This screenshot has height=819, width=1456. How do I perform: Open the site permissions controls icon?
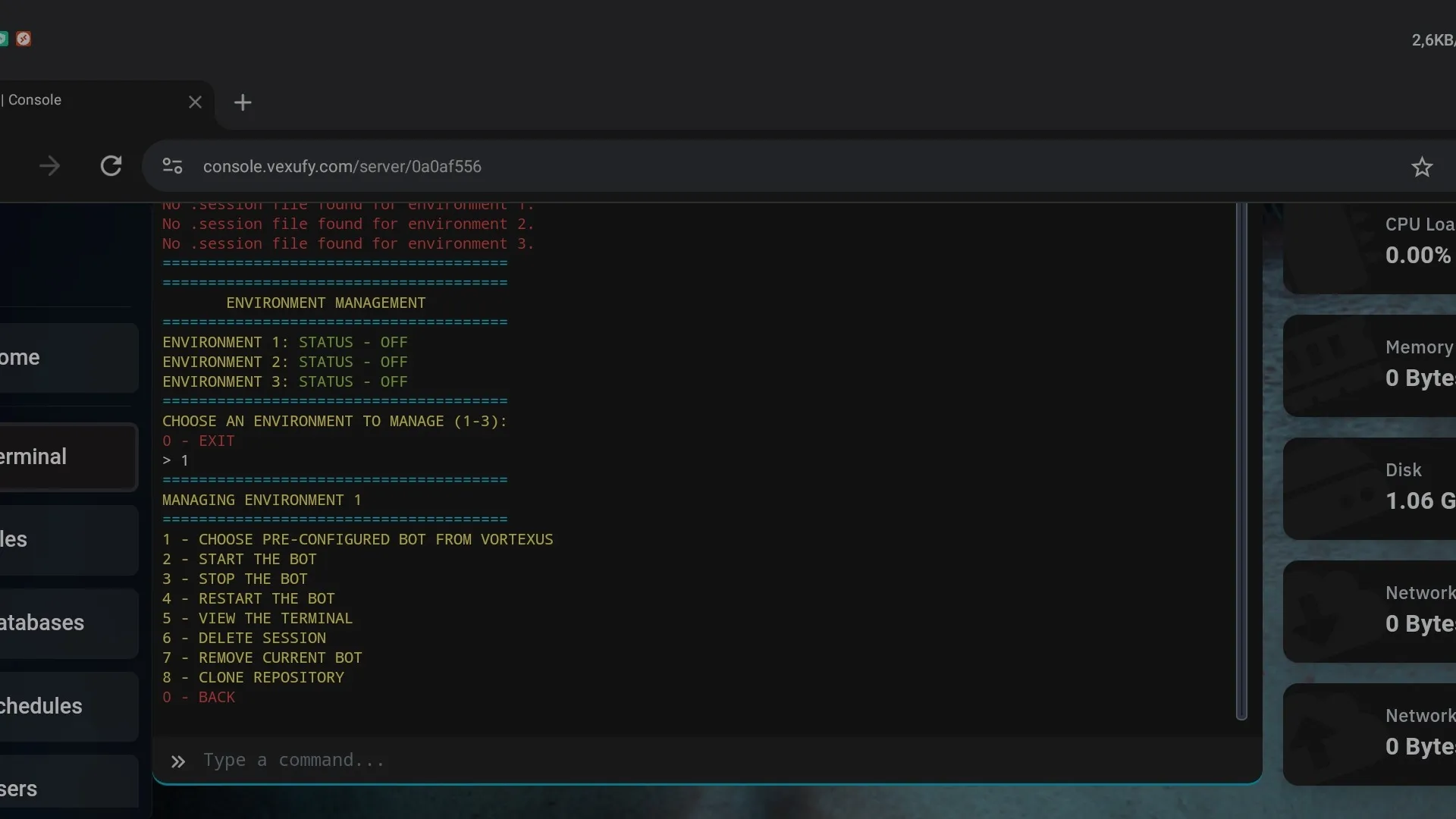pyautogui.click(x=172, y=166)
